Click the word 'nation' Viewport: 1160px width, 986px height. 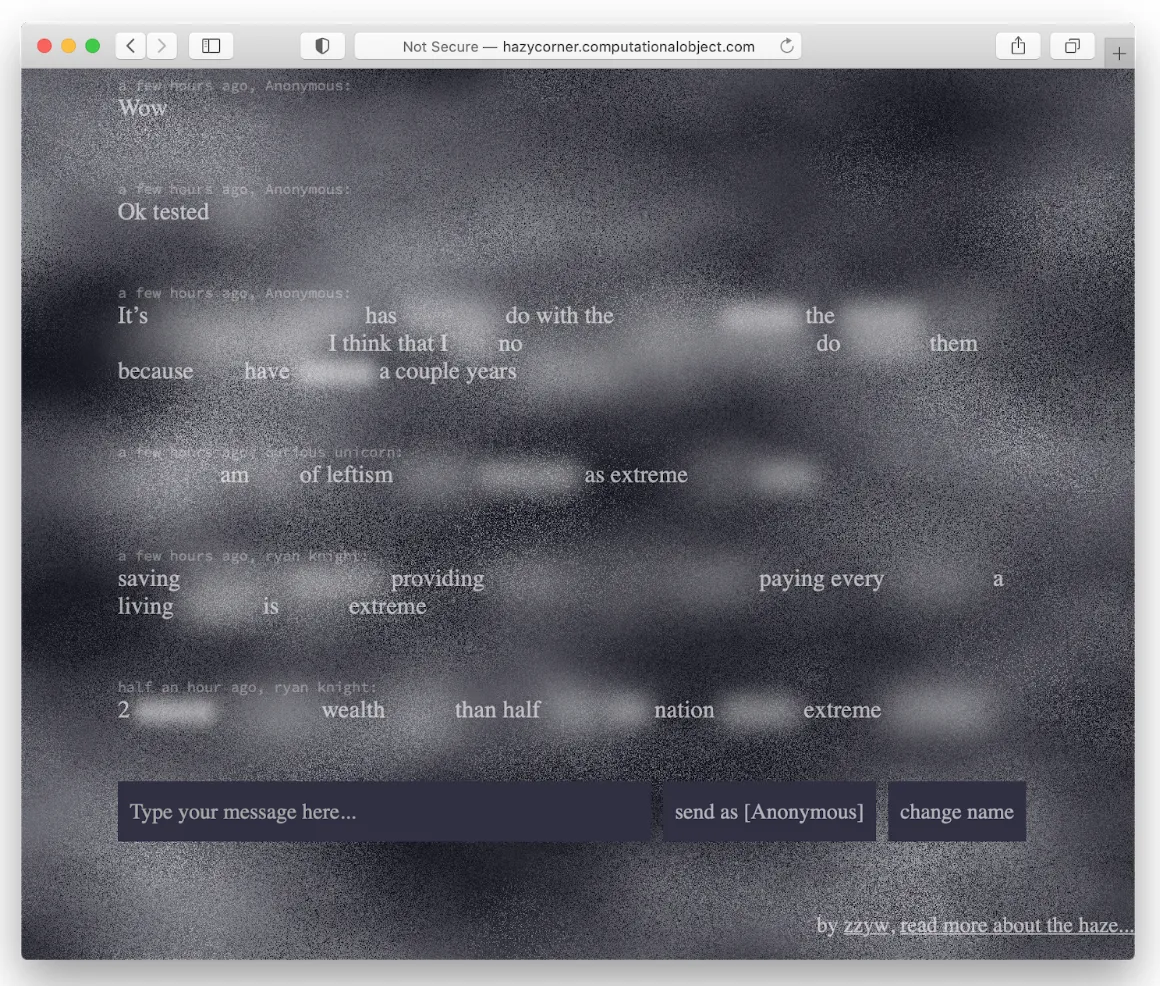684,710
